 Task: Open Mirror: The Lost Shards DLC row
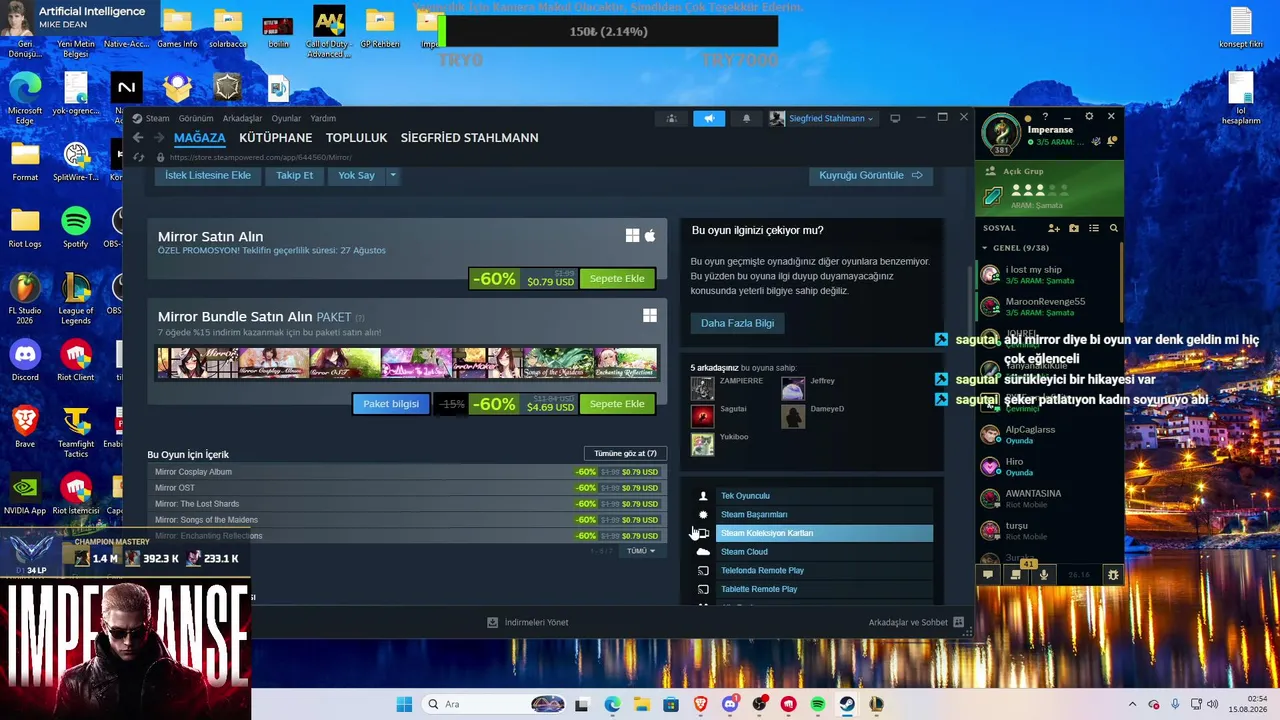pos(407,504)
